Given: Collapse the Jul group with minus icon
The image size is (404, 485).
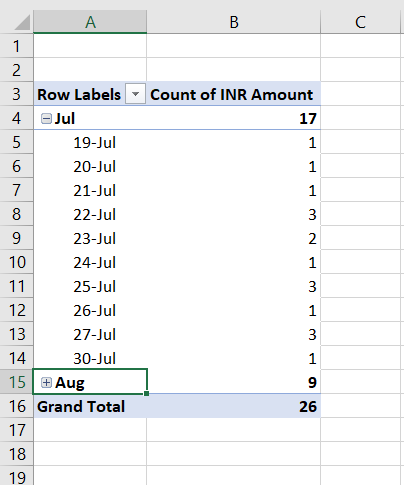Looking at the screenshot, I should tap(46, 119).
